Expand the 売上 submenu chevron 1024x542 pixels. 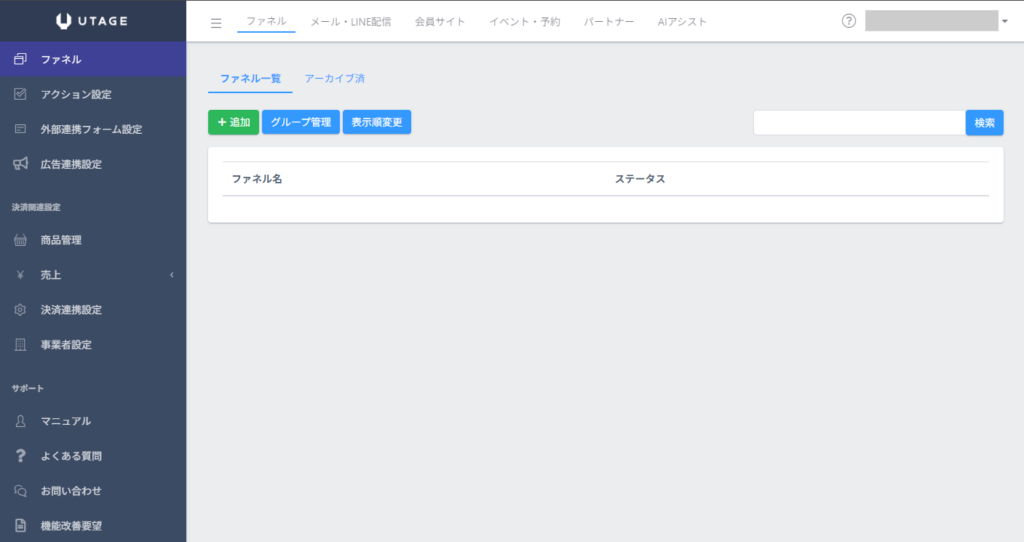coord(171,275)
